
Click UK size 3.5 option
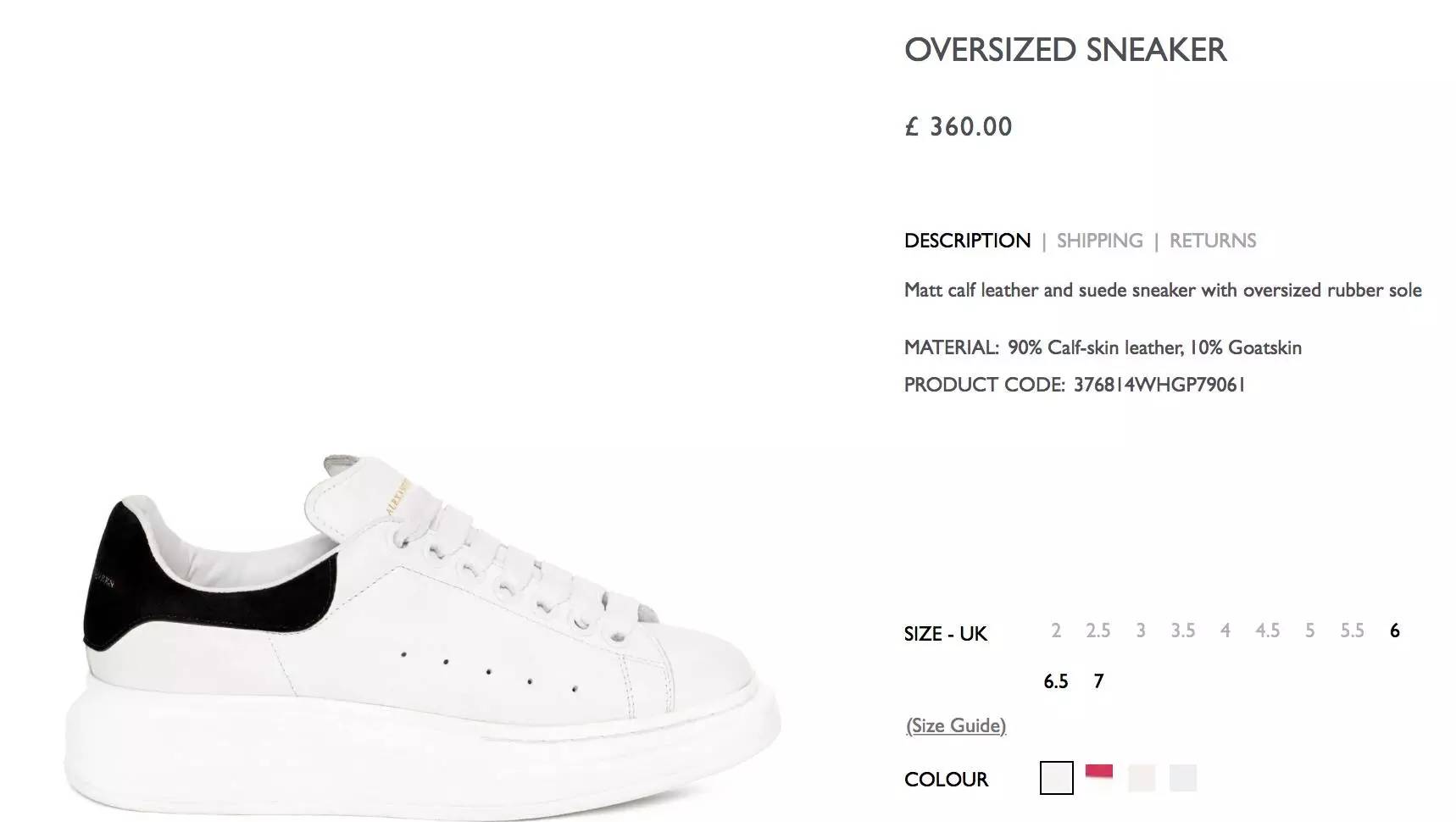click(x=1182, y=630)
